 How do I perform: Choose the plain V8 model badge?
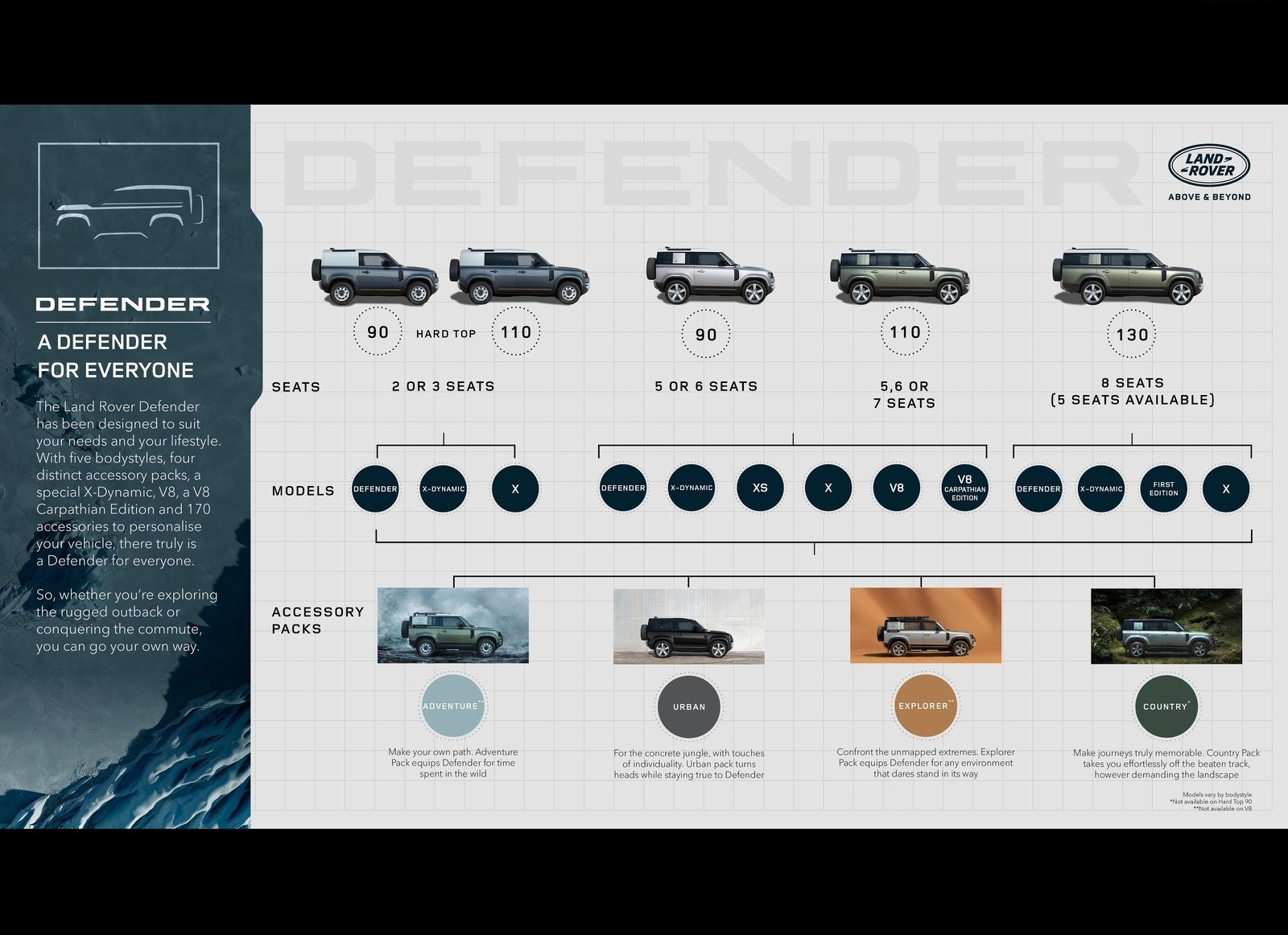point(897,488)
